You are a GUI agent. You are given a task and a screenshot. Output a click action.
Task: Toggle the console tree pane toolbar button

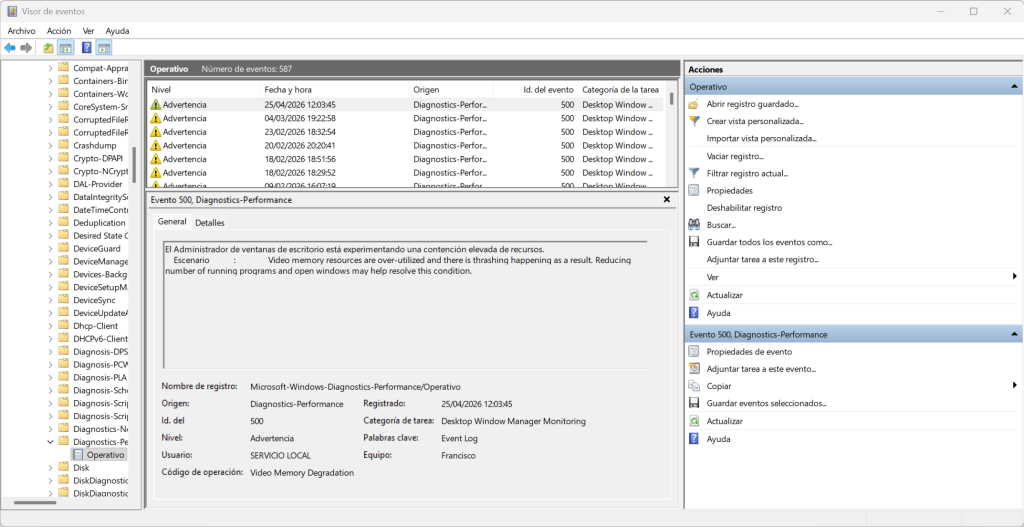(66, 48)
